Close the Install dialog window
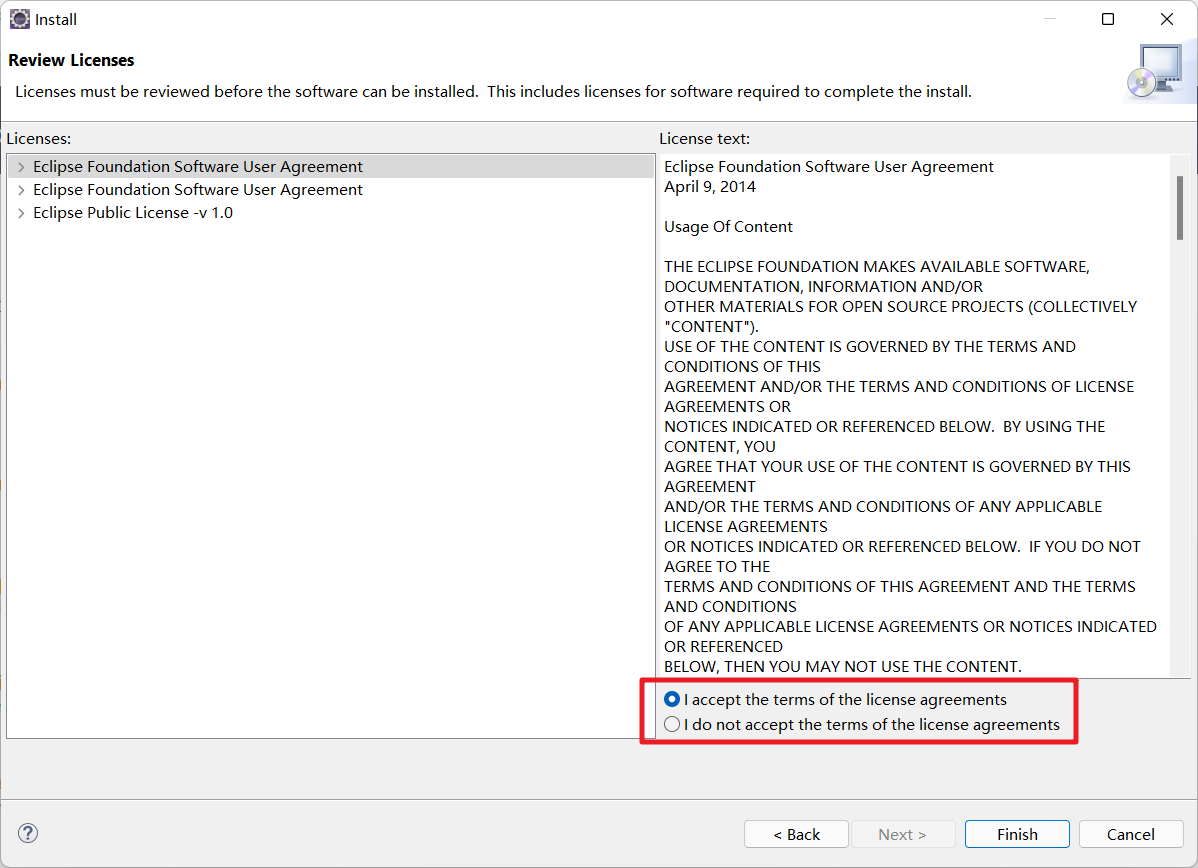The image size is (1198, 868). [x=1167, y=19]
